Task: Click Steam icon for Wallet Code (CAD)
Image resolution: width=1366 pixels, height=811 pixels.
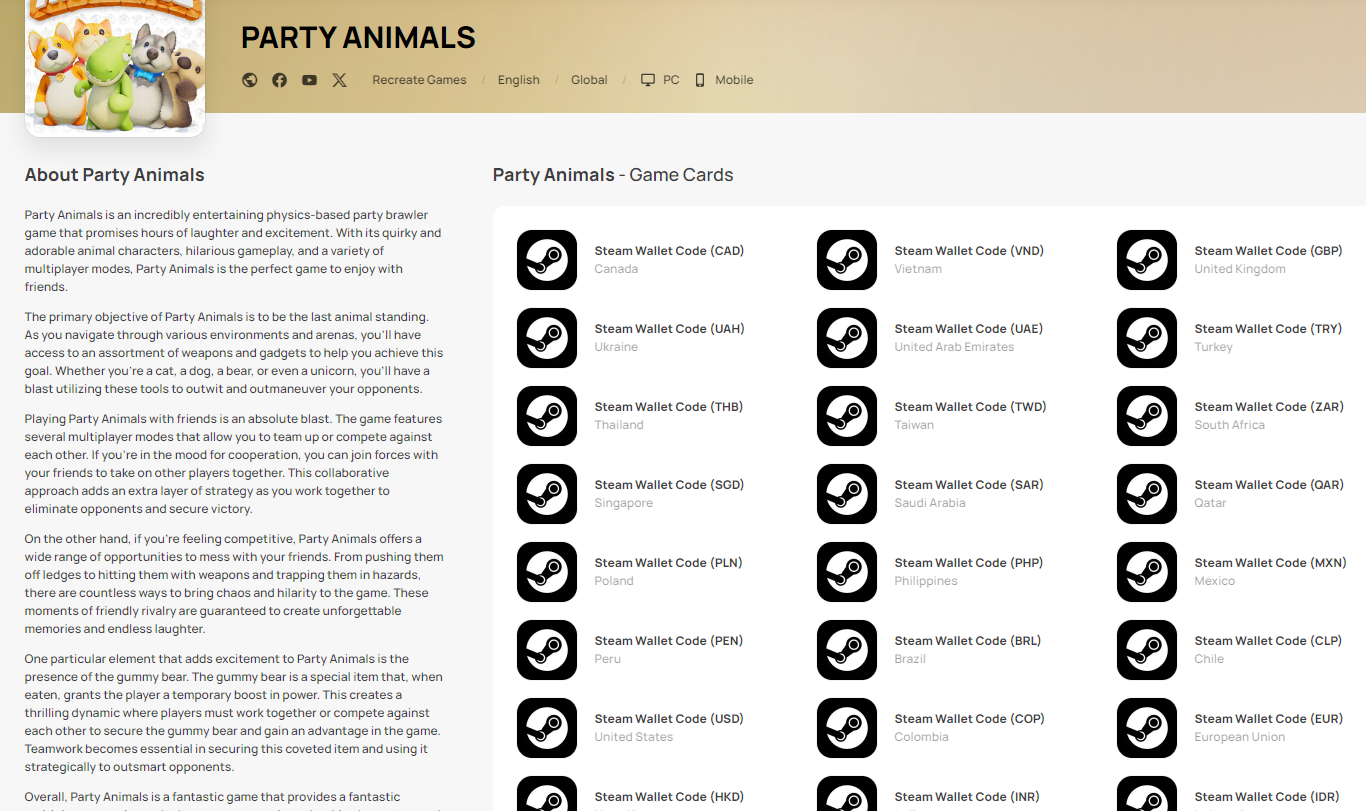Action: click(547, 260)
